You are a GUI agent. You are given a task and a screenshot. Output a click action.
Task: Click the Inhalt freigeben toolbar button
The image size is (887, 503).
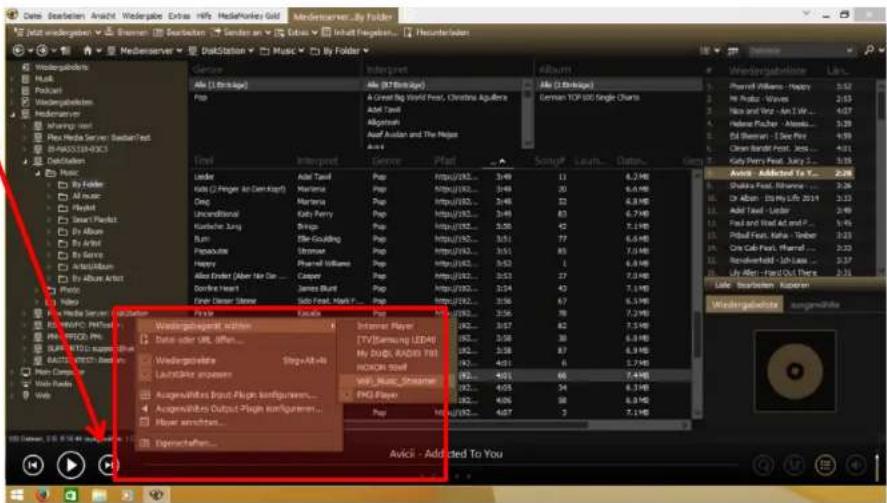coord(359,33)
